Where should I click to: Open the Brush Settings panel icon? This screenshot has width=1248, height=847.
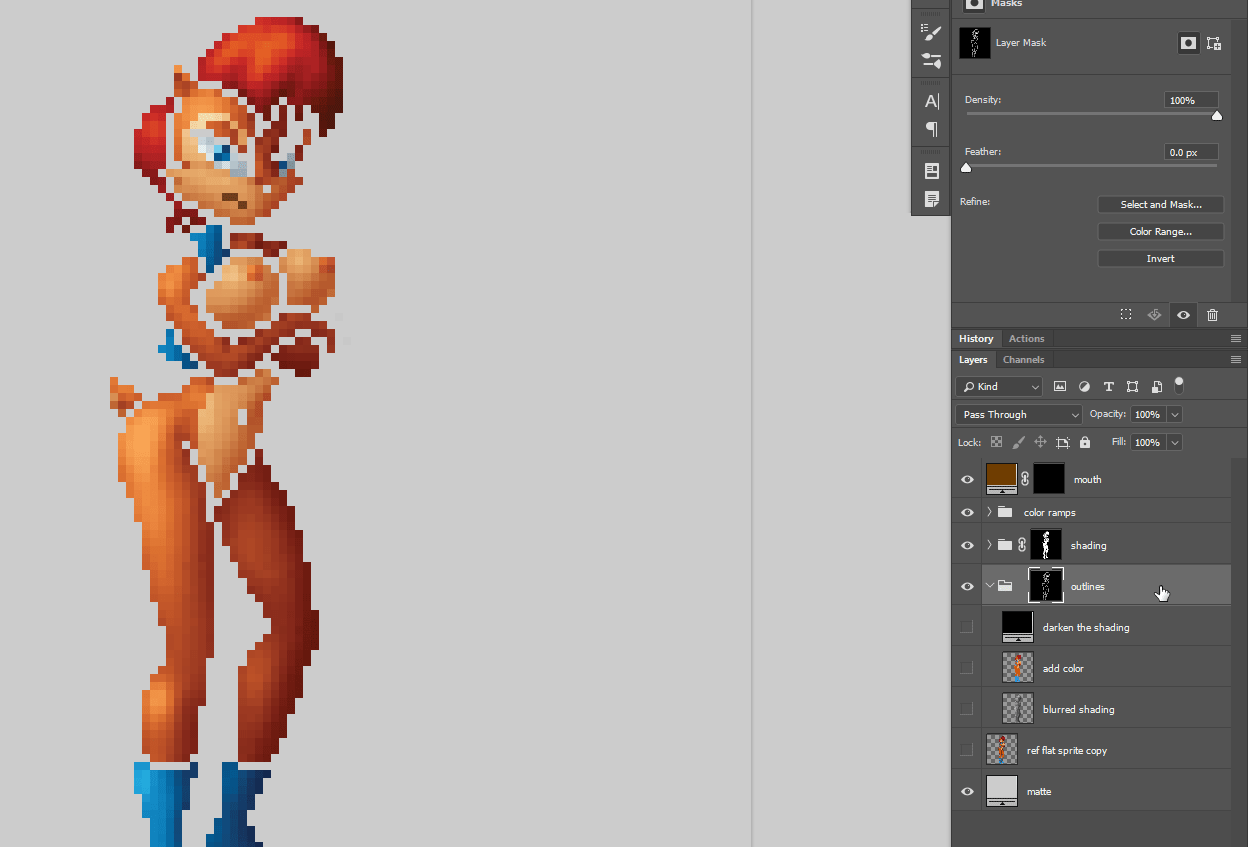pyautogui.click(x=931, y=33)
